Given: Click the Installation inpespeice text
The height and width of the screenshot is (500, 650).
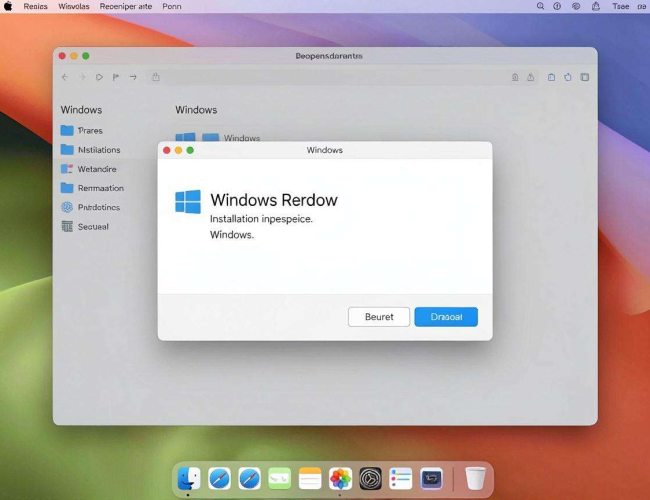Looking at the screenshot, I should point(261,219).
